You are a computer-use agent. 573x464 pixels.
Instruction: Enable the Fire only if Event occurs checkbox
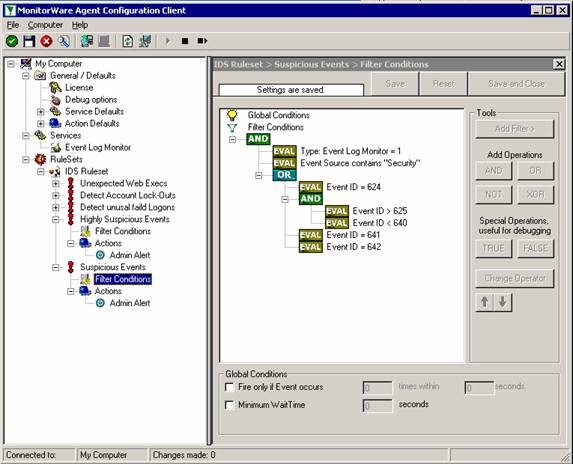pos(229,387)
